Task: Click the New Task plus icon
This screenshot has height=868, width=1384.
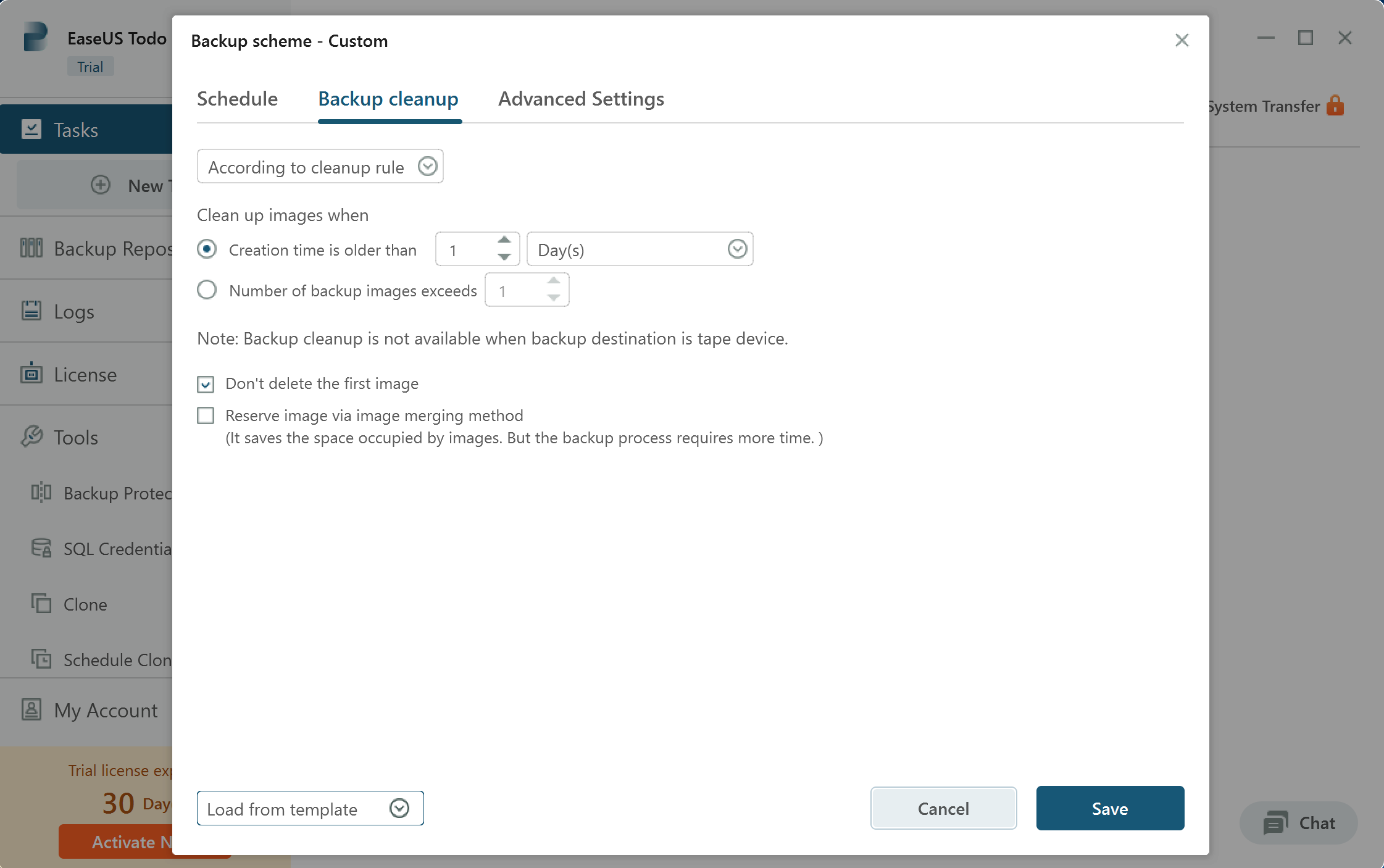Action: pyautogui.click(x=101, y=185)
